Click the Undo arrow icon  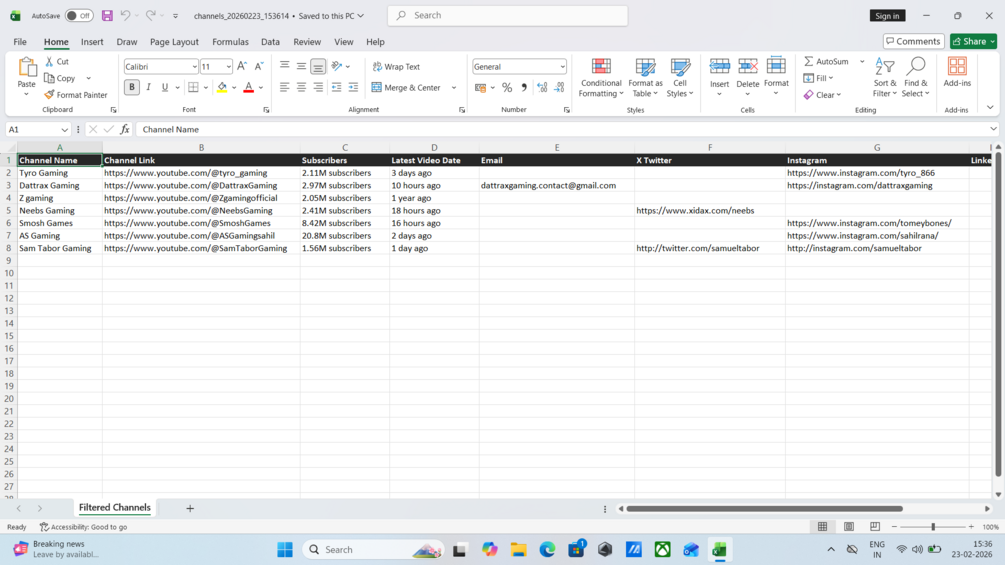click(x=126, y=15)
